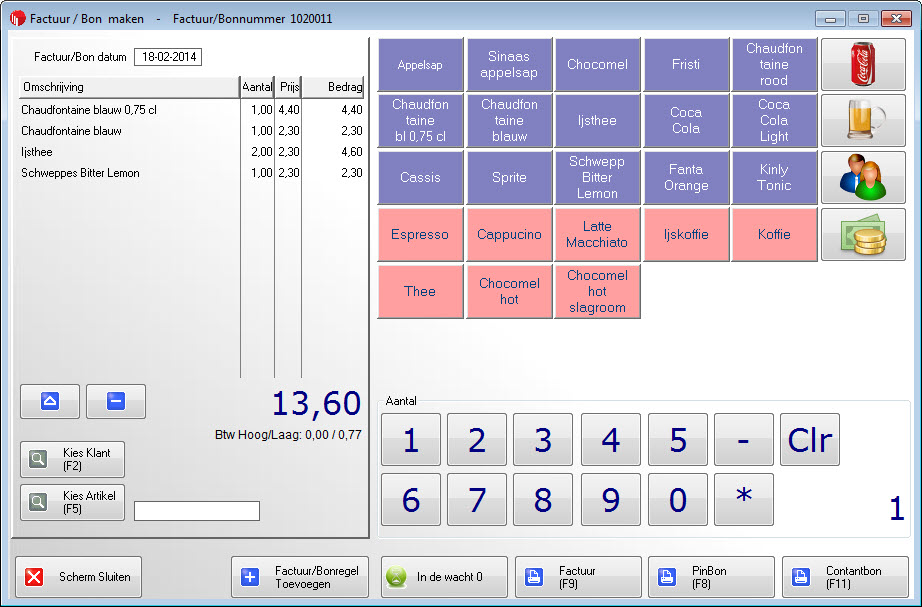The image size is (922, 607).
Task: Tap keypad digit 4
Action: [610, 439]
